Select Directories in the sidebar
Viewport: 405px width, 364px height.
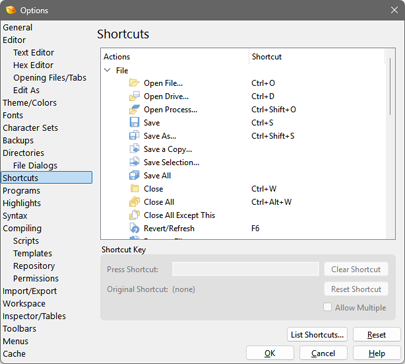pos(23,153)
